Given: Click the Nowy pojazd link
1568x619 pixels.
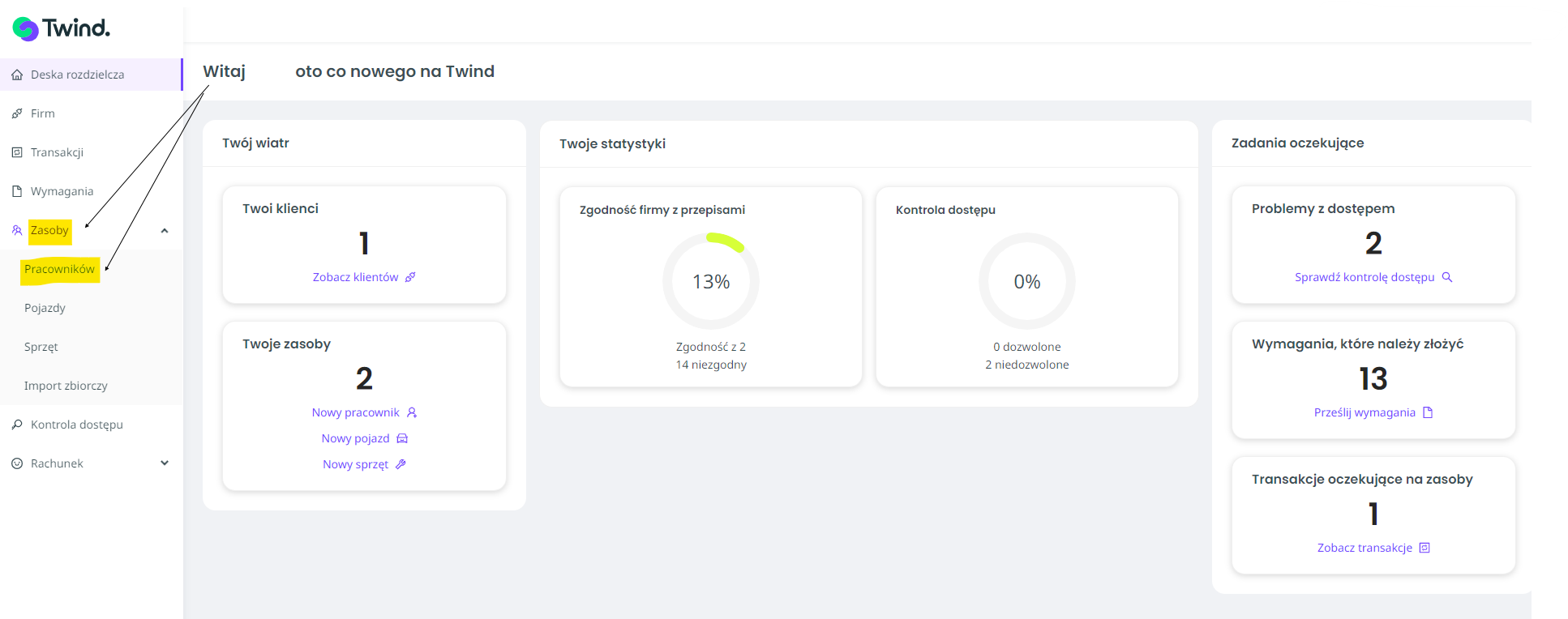Looking at the screenshot, I should point(355,438).
